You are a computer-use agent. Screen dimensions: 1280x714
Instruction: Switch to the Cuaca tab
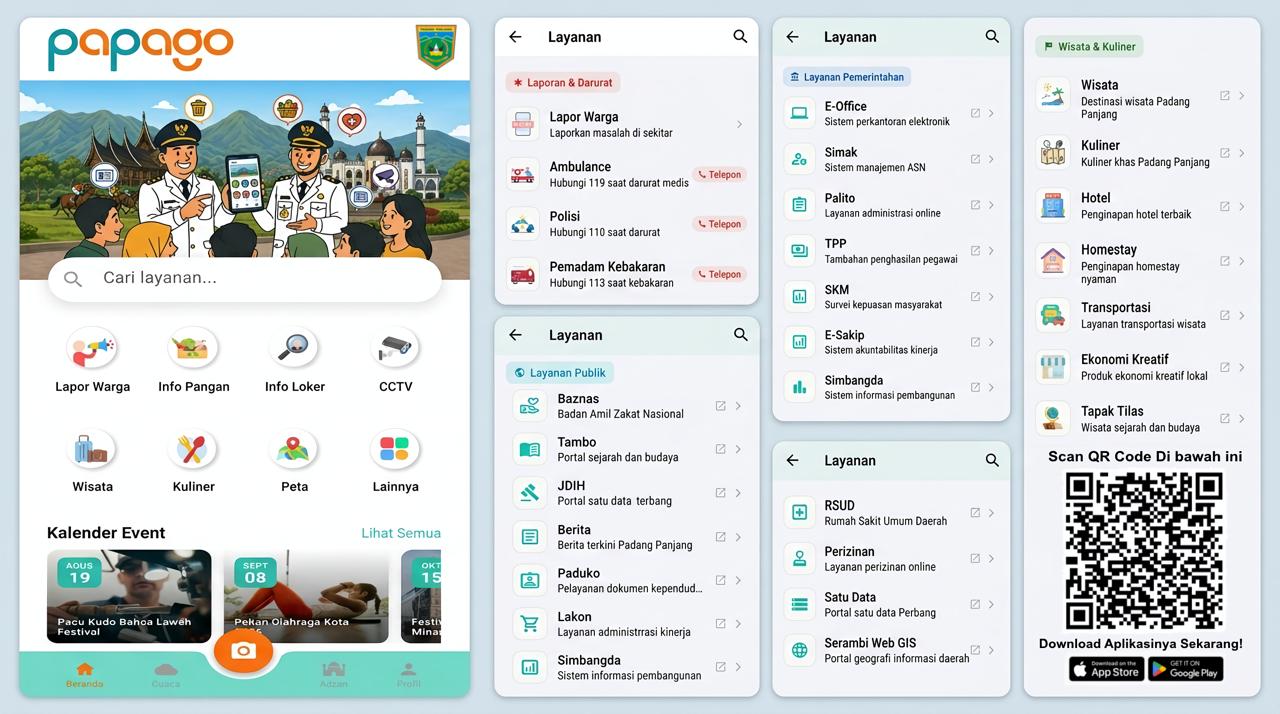pos(166,675)
